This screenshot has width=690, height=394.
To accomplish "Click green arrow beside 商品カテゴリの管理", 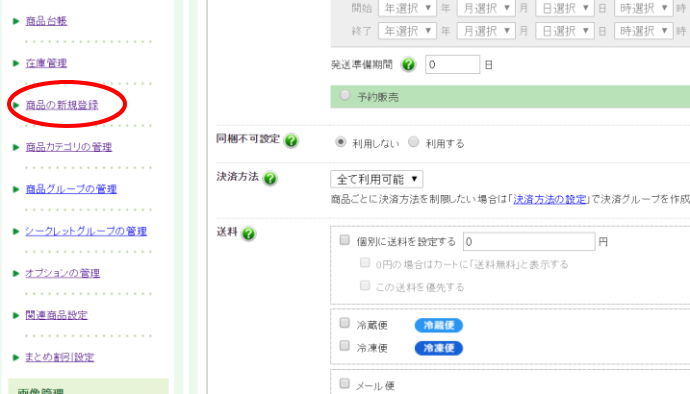I will pyautogui.click(x=16, y=147).
